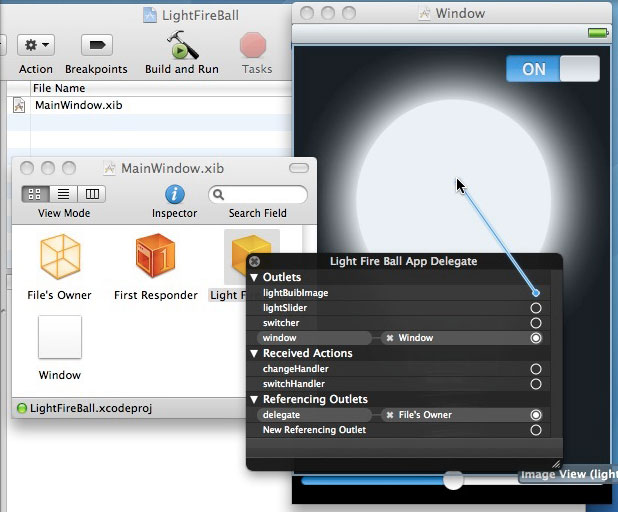
Task: Switch to column view mode
Action: tap(92, 194)
